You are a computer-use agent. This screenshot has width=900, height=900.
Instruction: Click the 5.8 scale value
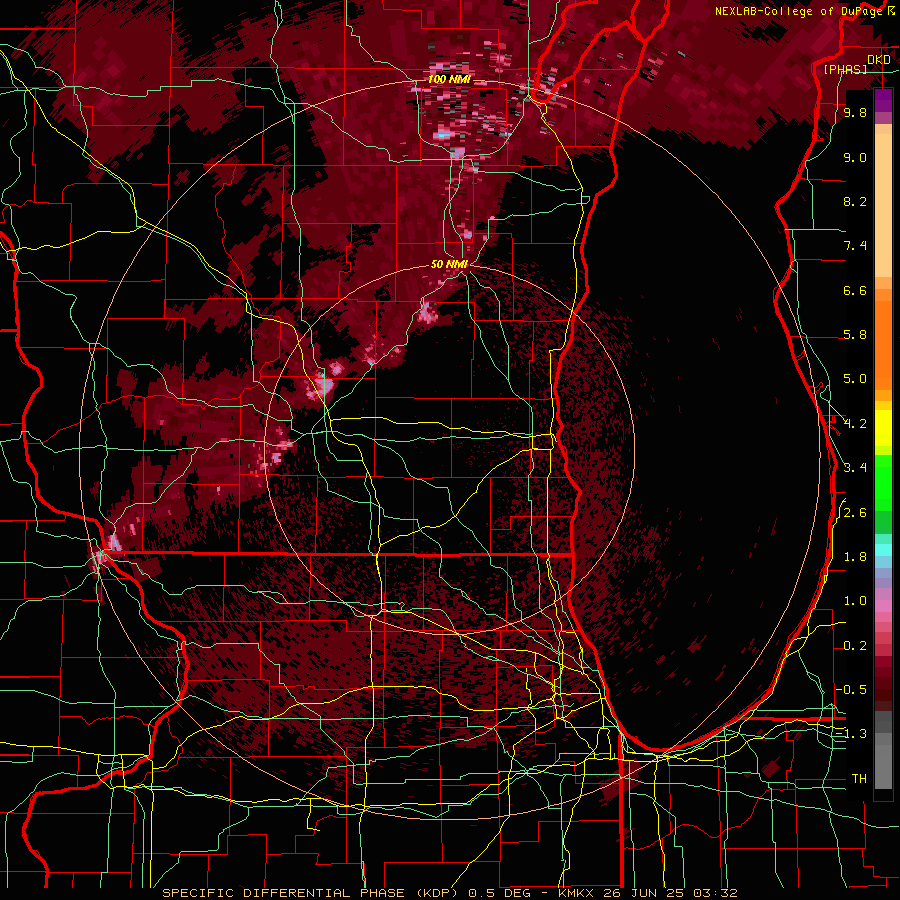coord(855,335)
